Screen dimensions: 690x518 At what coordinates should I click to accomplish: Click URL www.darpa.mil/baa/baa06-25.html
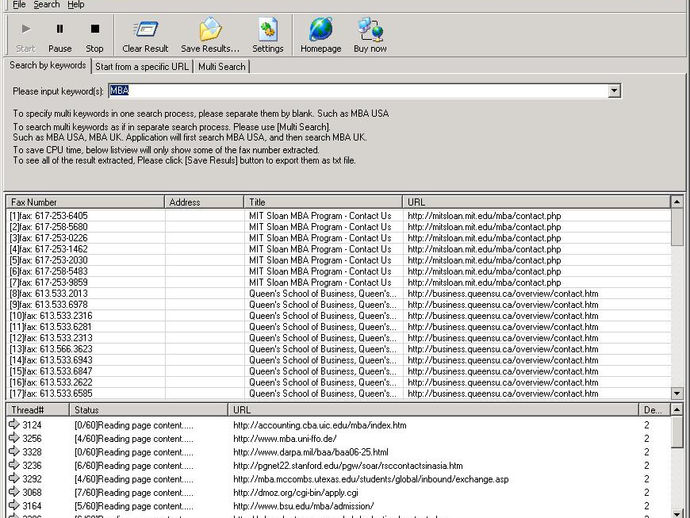tap(311, 452)
